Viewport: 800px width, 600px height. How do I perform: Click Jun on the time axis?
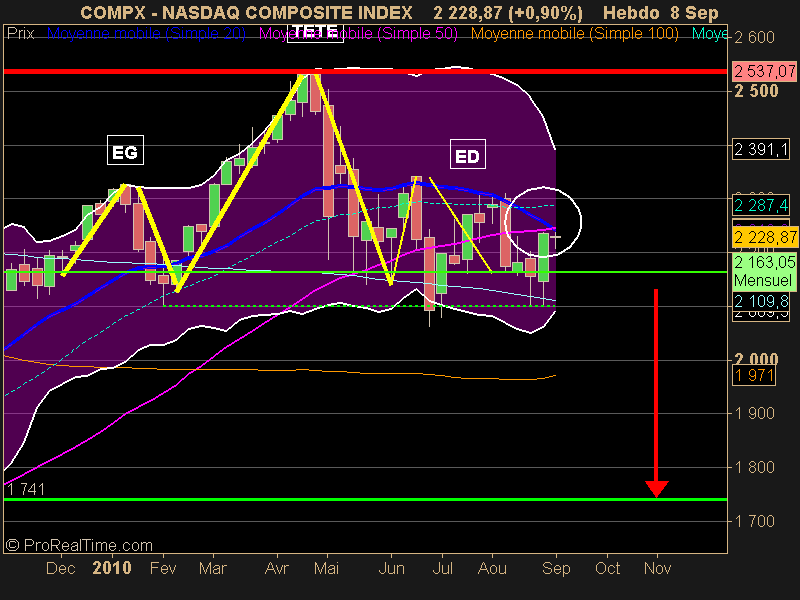[x=391, y=568]
